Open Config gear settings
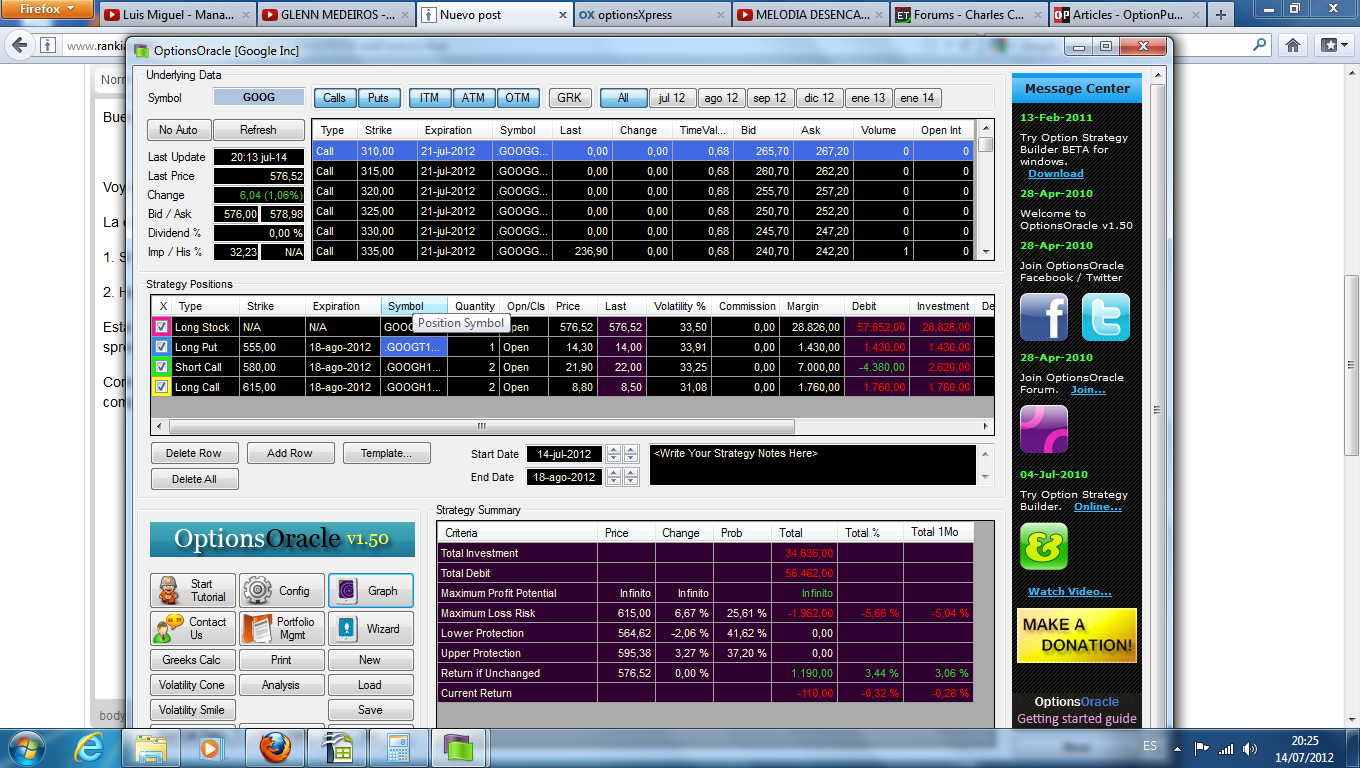 [281, 591]
